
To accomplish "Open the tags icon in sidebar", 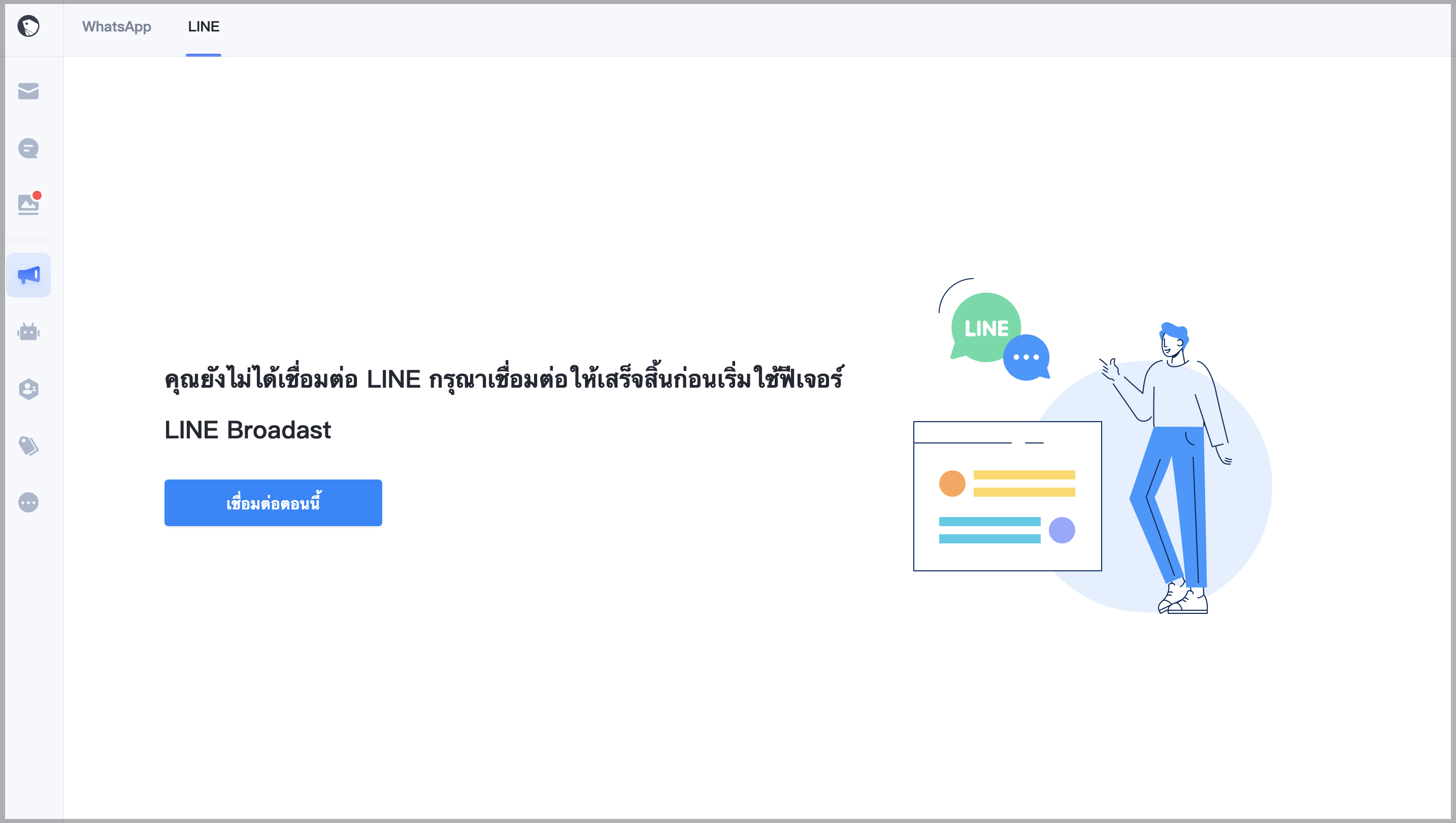I will pyautogui.click(x=28, y=446).
